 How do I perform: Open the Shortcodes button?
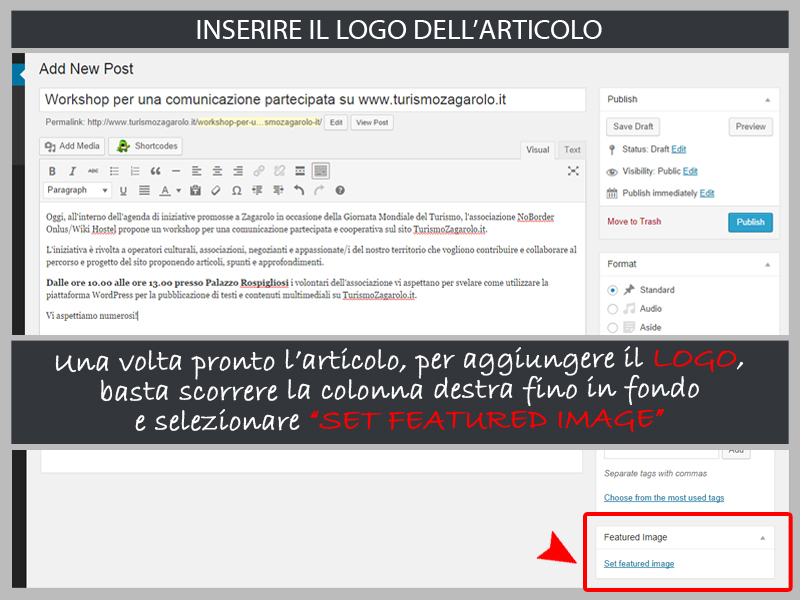[x=145, y=146]
